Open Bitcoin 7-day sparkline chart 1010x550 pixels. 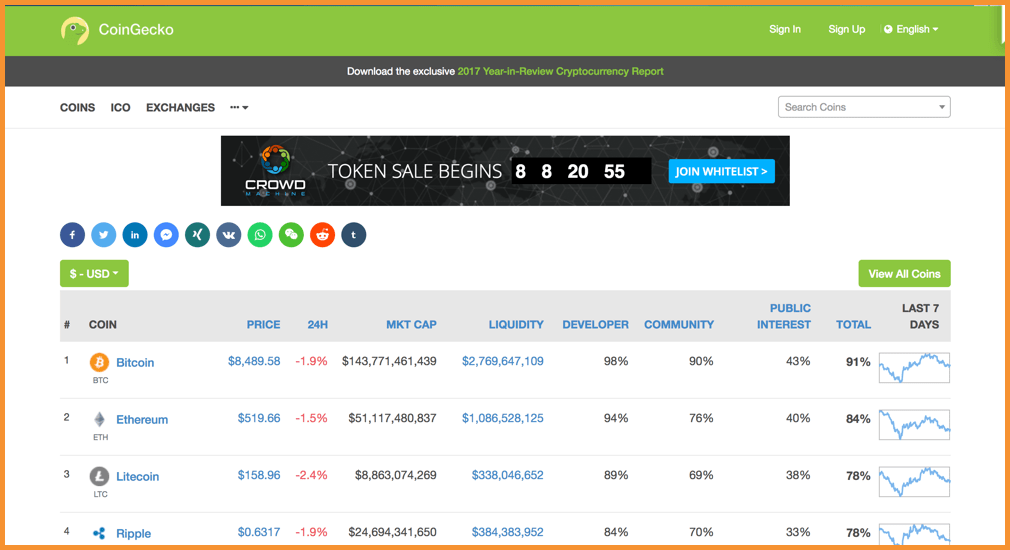pyautogui.click(x=915, y=368)
